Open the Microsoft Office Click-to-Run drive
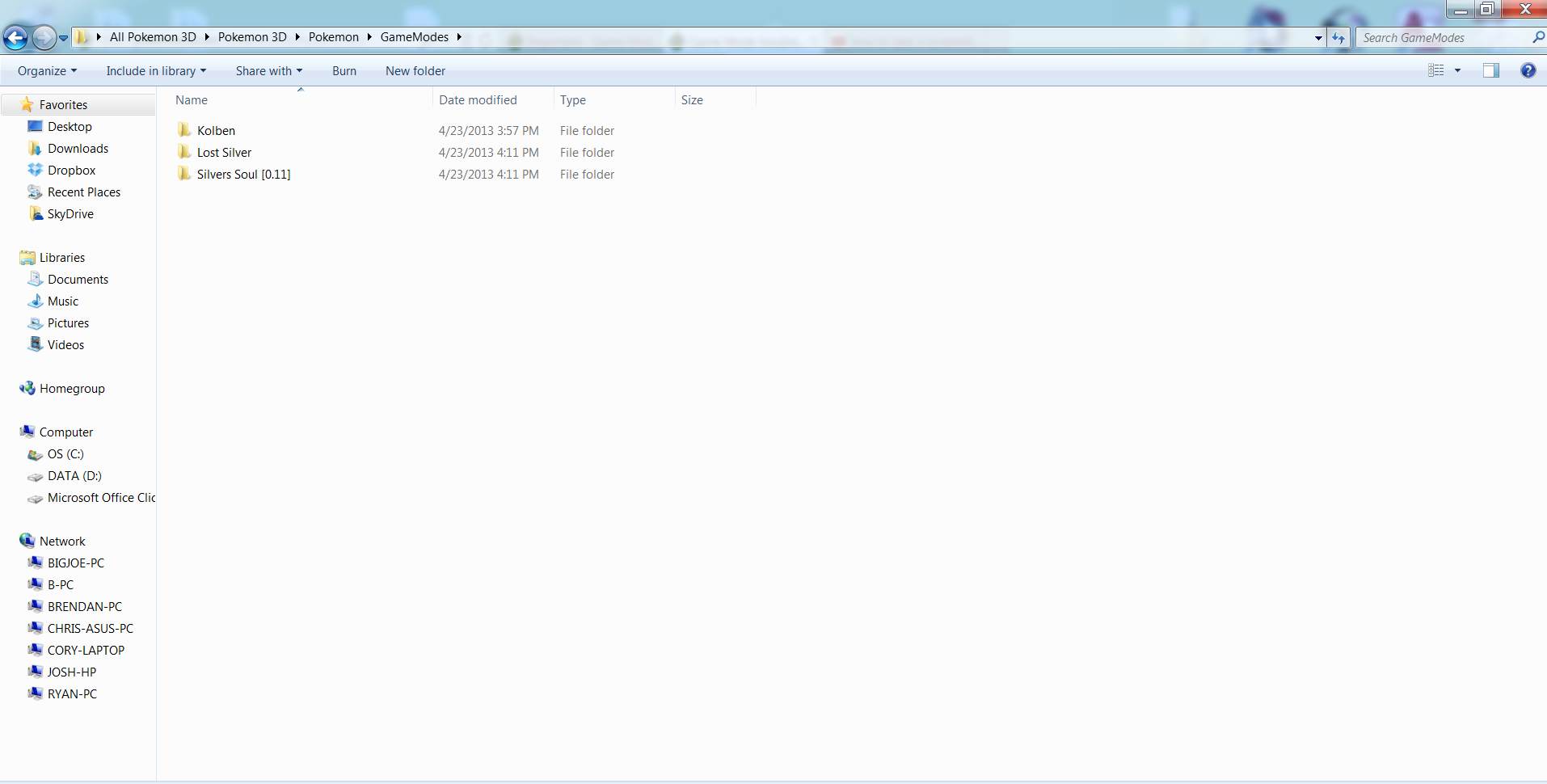Screen dimensions: 1547x784 101,498
